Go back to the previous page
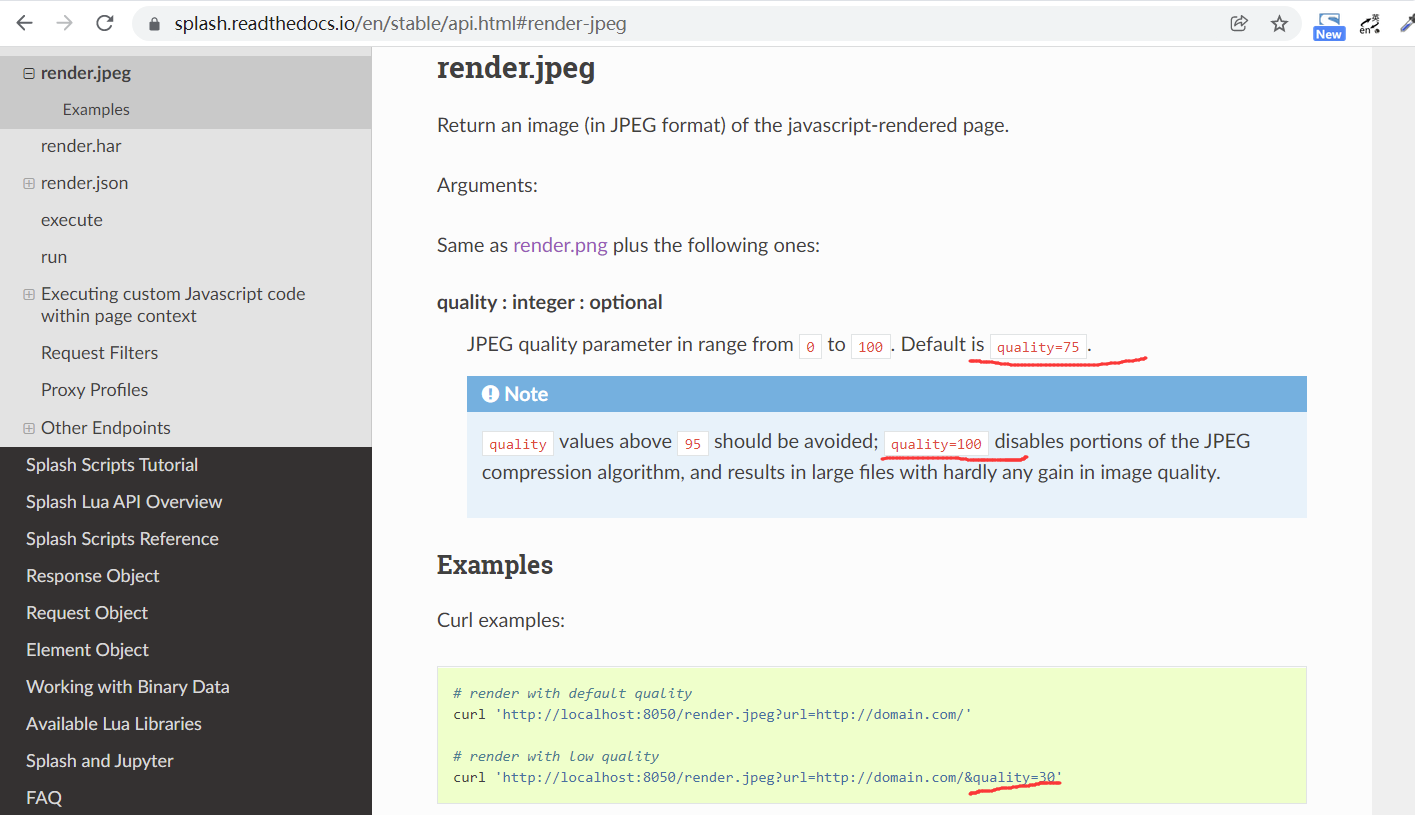Screen dimensions: 1415x815 24,23
